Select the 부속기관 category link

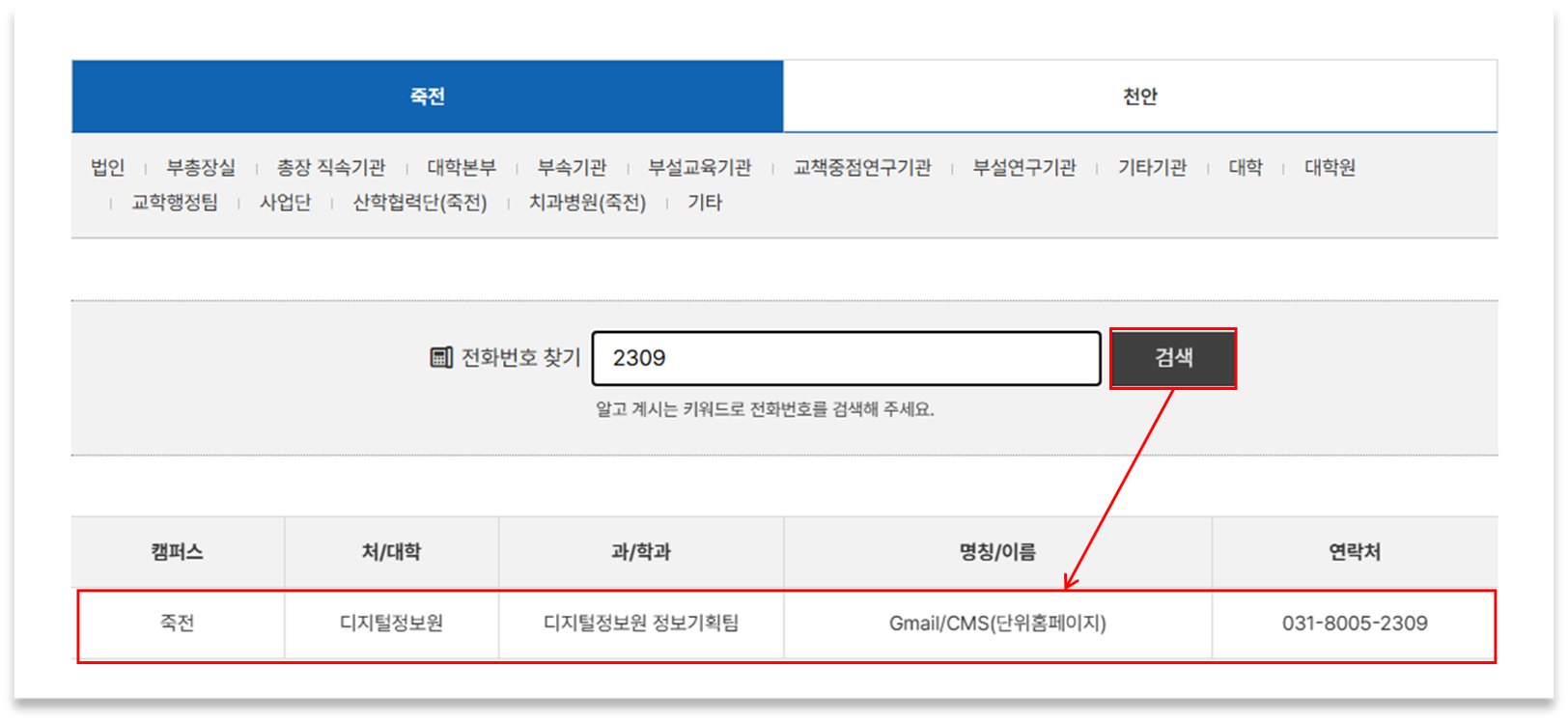(x=572, y=168)
